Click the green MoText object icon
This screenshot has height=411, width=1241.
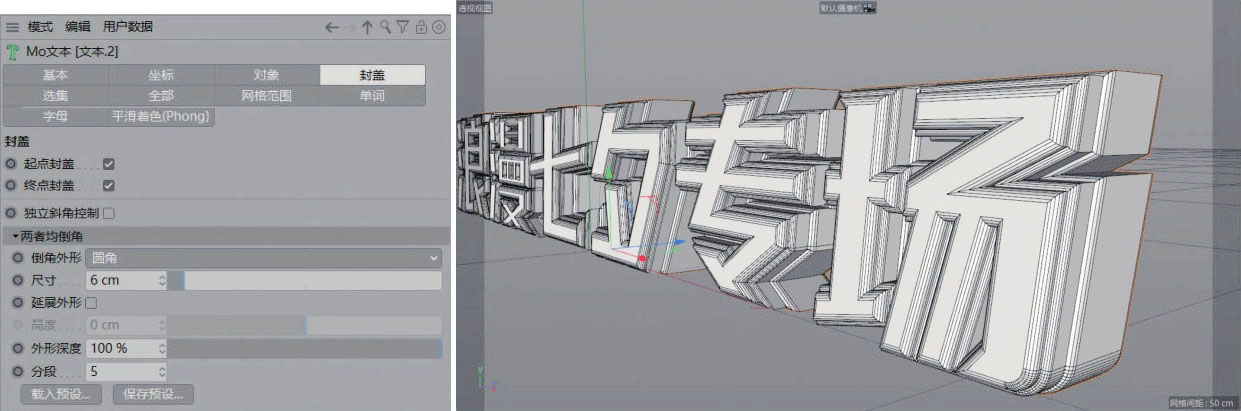point(12,51)
